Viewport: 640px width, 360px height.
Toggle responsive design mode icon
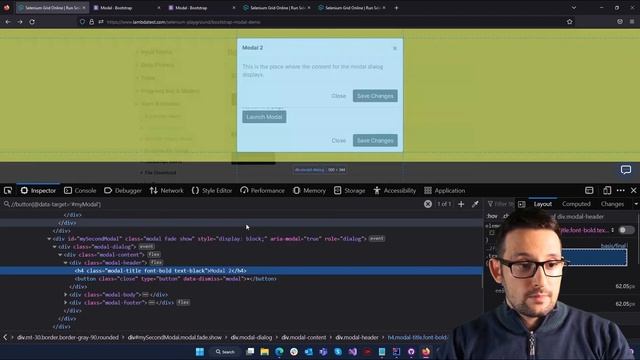click(607, 191)
